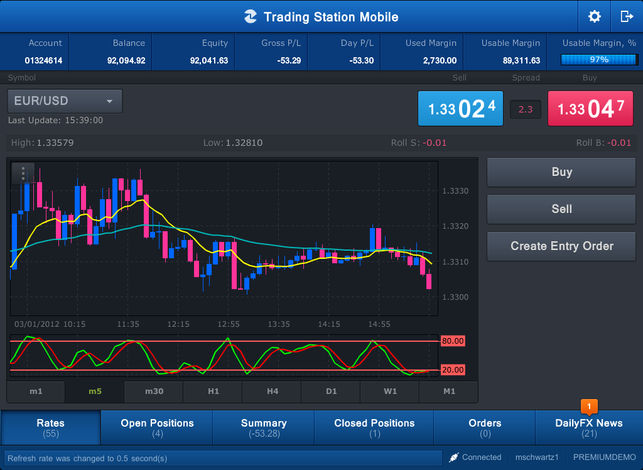
Task: Tap Usable Margin value 89,311.63
Action: pyautogui.click(x=521, y=61)
